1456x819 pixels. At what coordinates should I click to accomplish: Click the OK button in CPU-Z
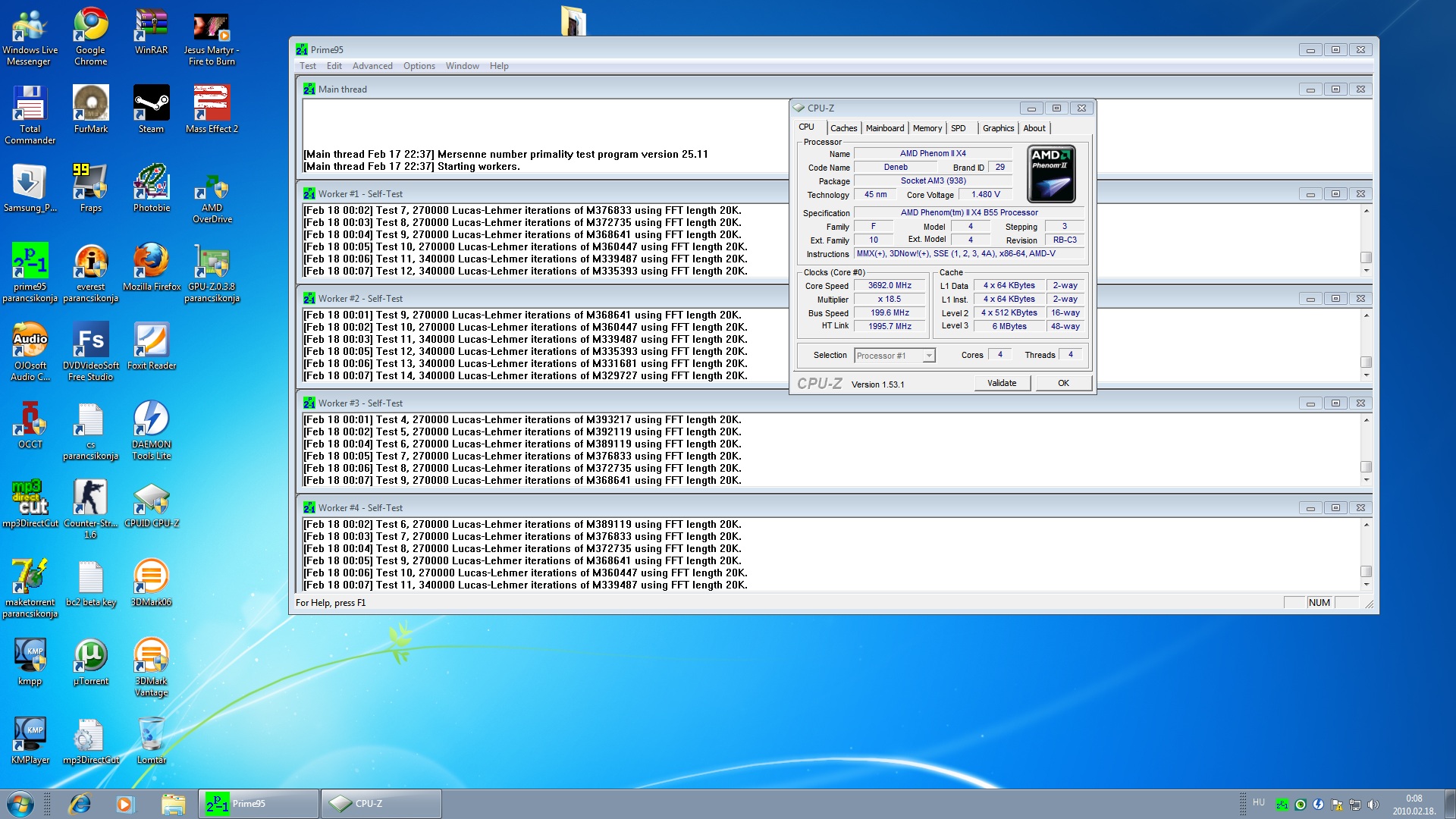[x=1063, y=383]
